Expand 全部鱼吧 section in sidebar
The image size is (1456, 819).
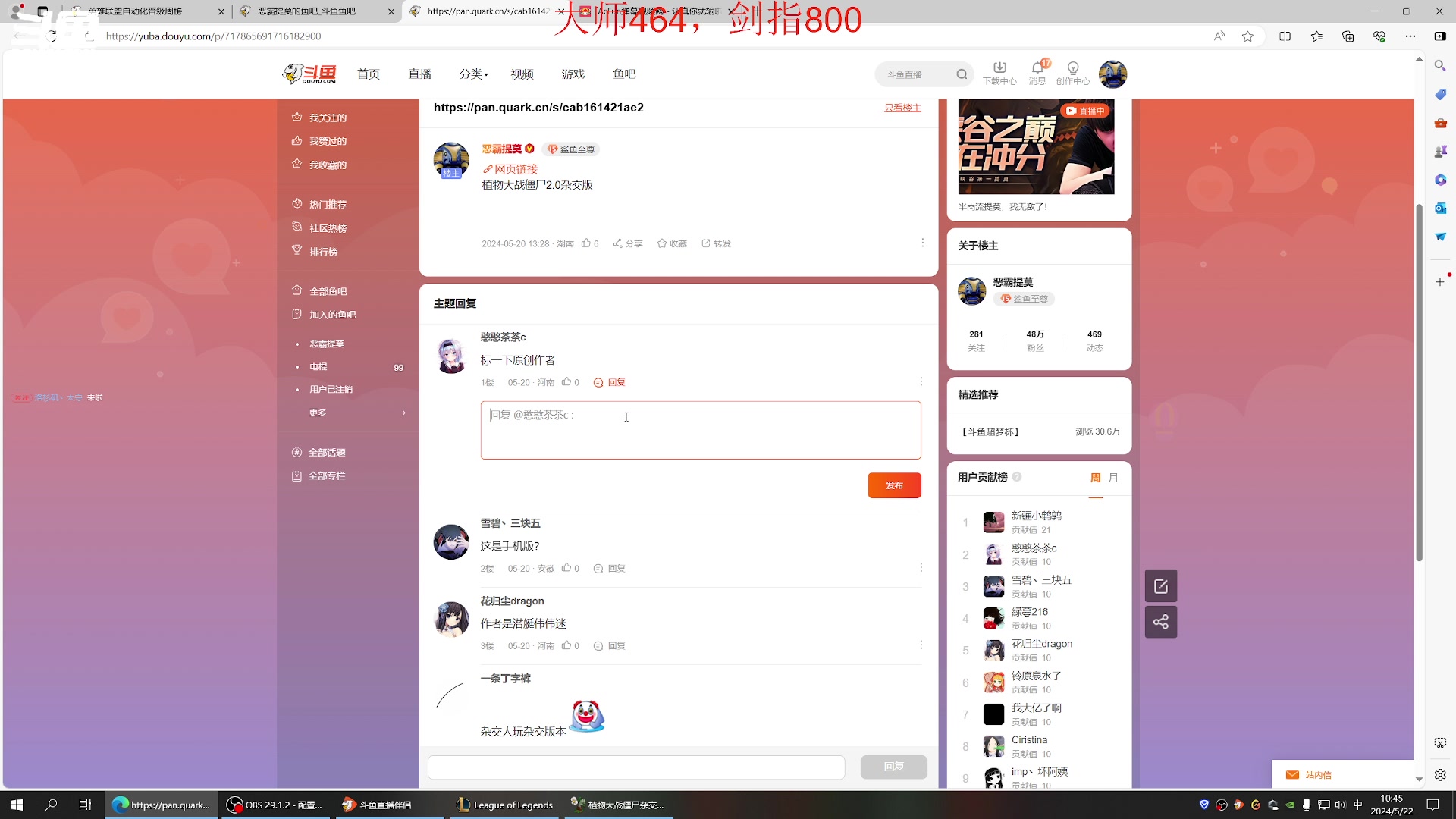[x=328, y=291]
